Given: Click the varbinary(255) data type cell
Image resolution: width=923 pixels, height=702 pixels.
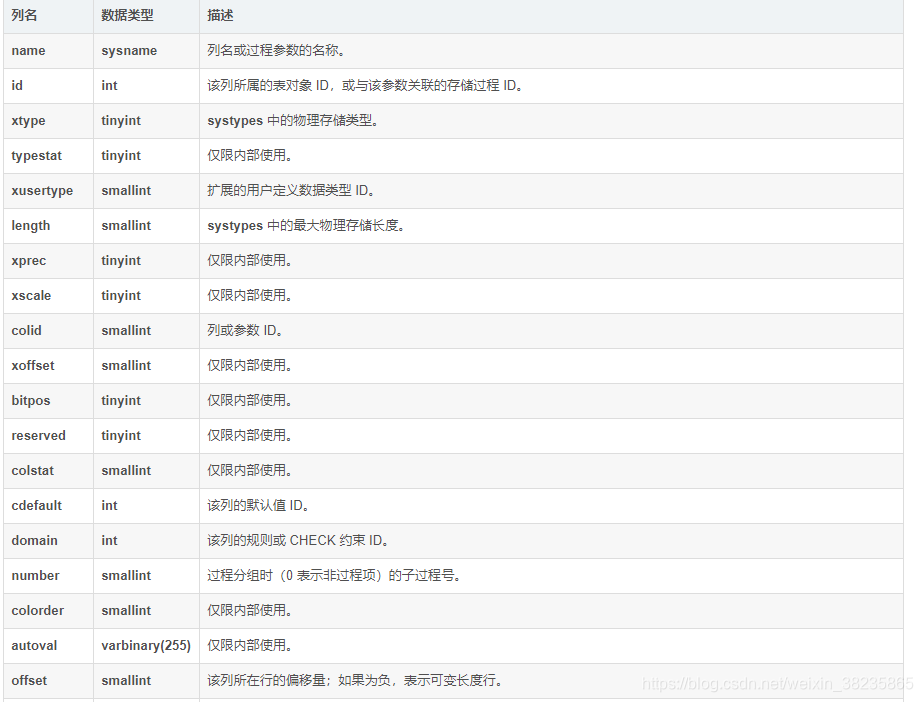Looking at the screenshot, I should (146, 646).
